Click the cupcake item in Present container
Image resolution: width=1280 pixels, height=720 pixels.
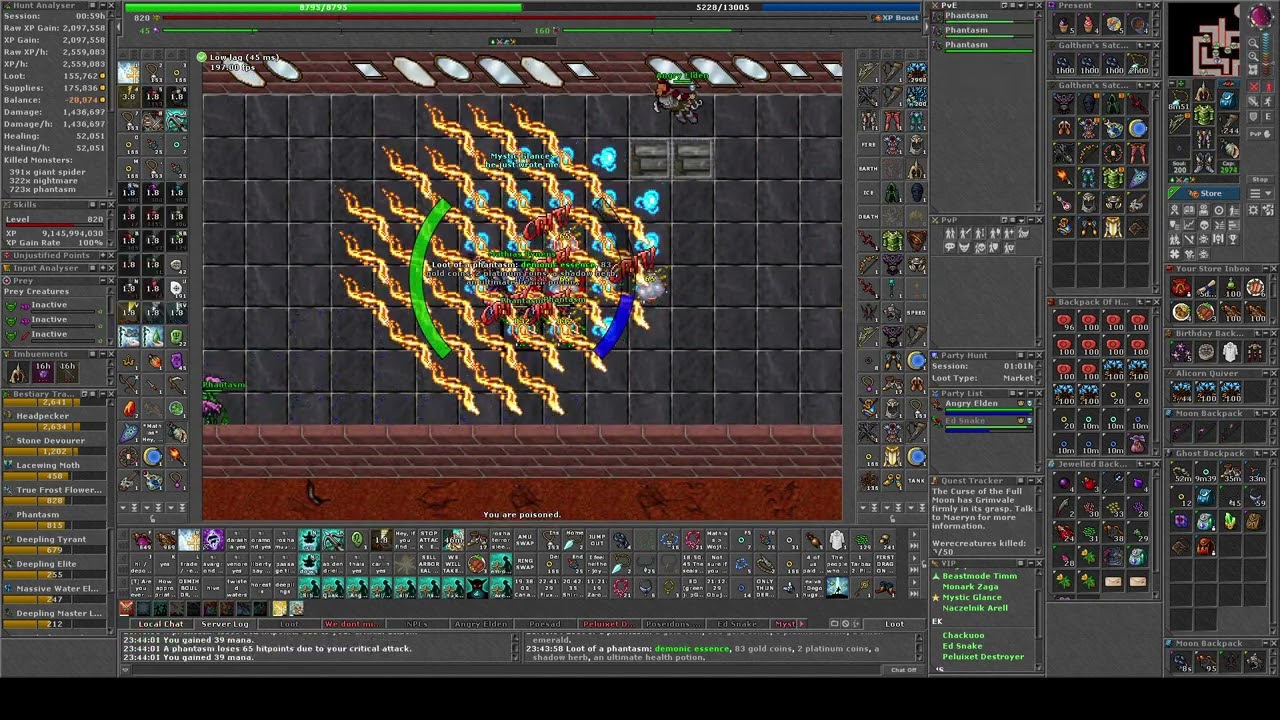click(x=1063, y=24)
